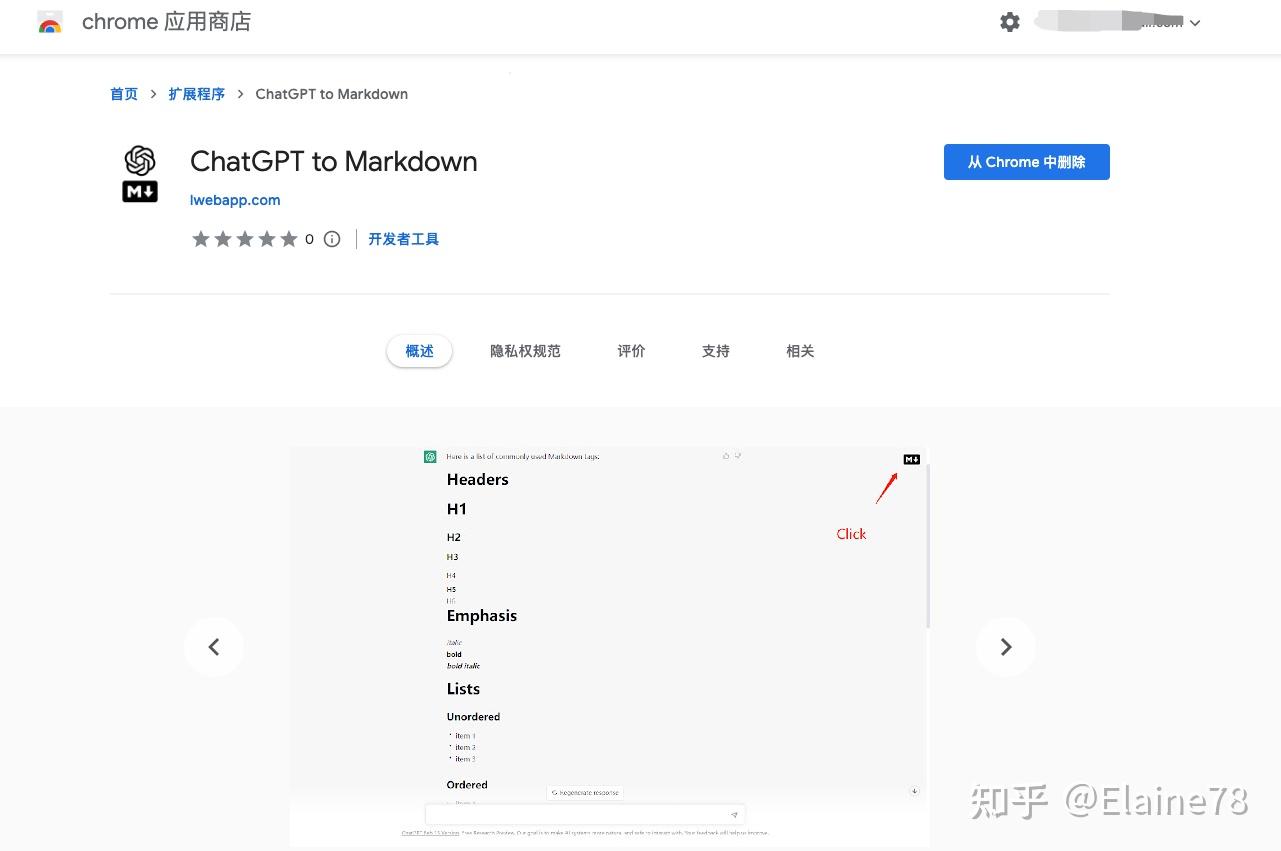Click the Markdown download badge on the extension logo
This screenshot has width=1281, height=851.
pyautogui.click(x=139, y=191)
